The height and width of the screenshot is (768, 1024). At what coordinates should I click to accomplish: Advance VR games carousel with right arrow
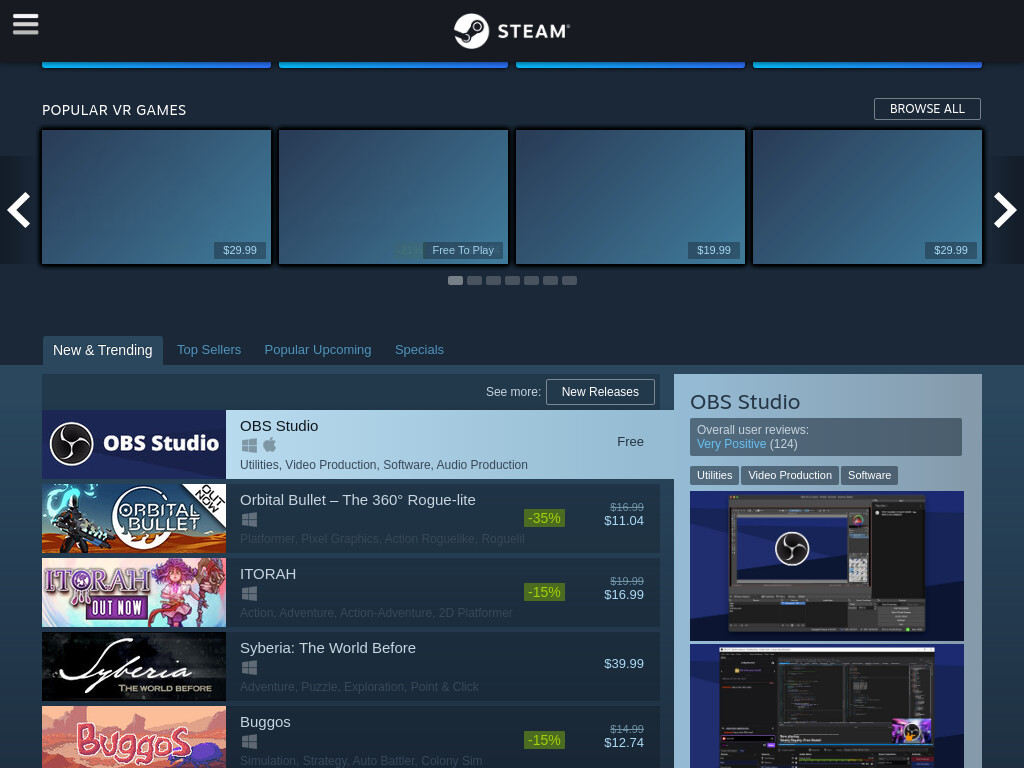(1005, 210)
